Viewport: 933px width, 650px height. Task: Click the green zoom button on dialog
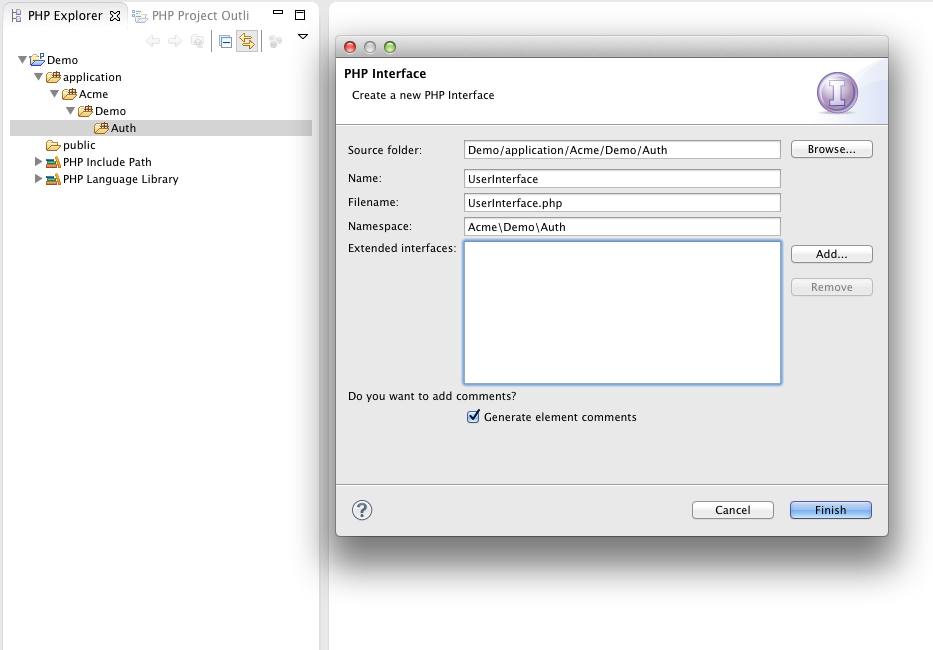(x=390, y=47)
